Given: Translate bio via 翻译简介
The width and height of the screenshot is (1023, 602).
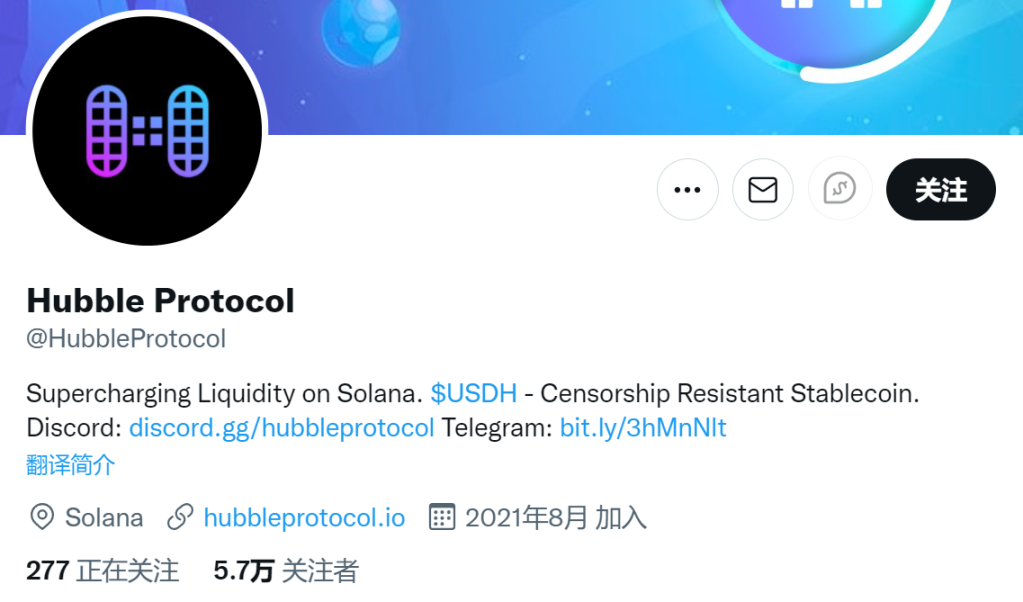Looking at the screenshot, I should 70,465.
